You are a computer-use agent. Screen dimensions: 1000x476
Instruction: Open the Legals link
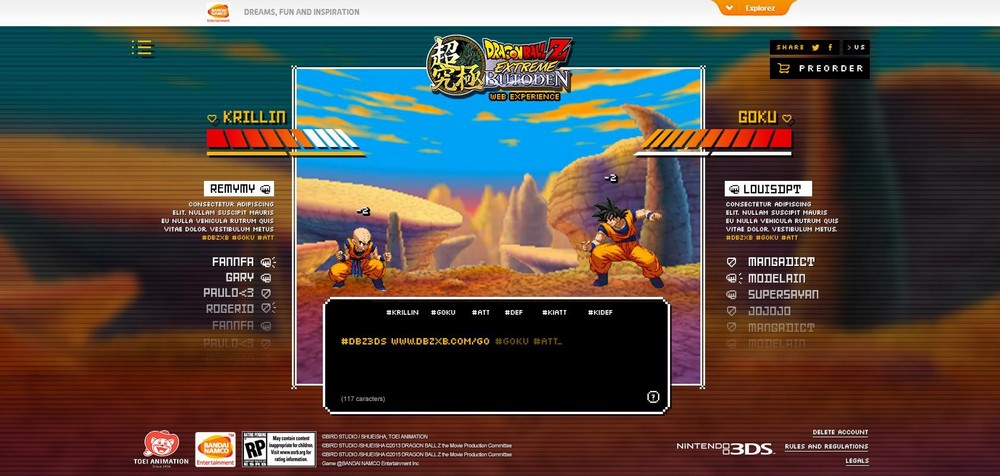click(857, 461)
